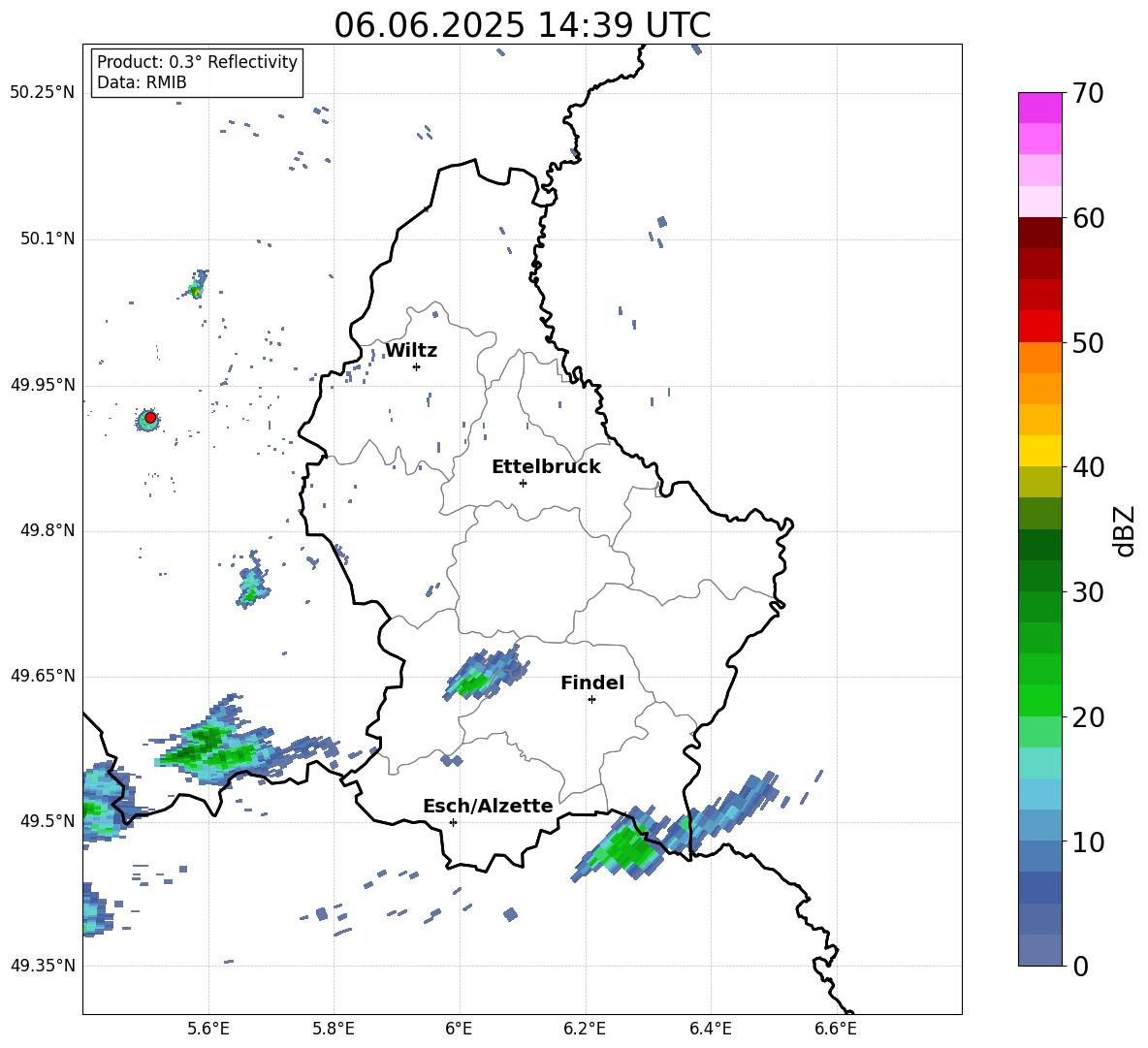Click the title 06.06.2025 14:39 UTC
Image resolution: width=1148 pixels, height=1048 pixels.
click(x=522, y=25)
